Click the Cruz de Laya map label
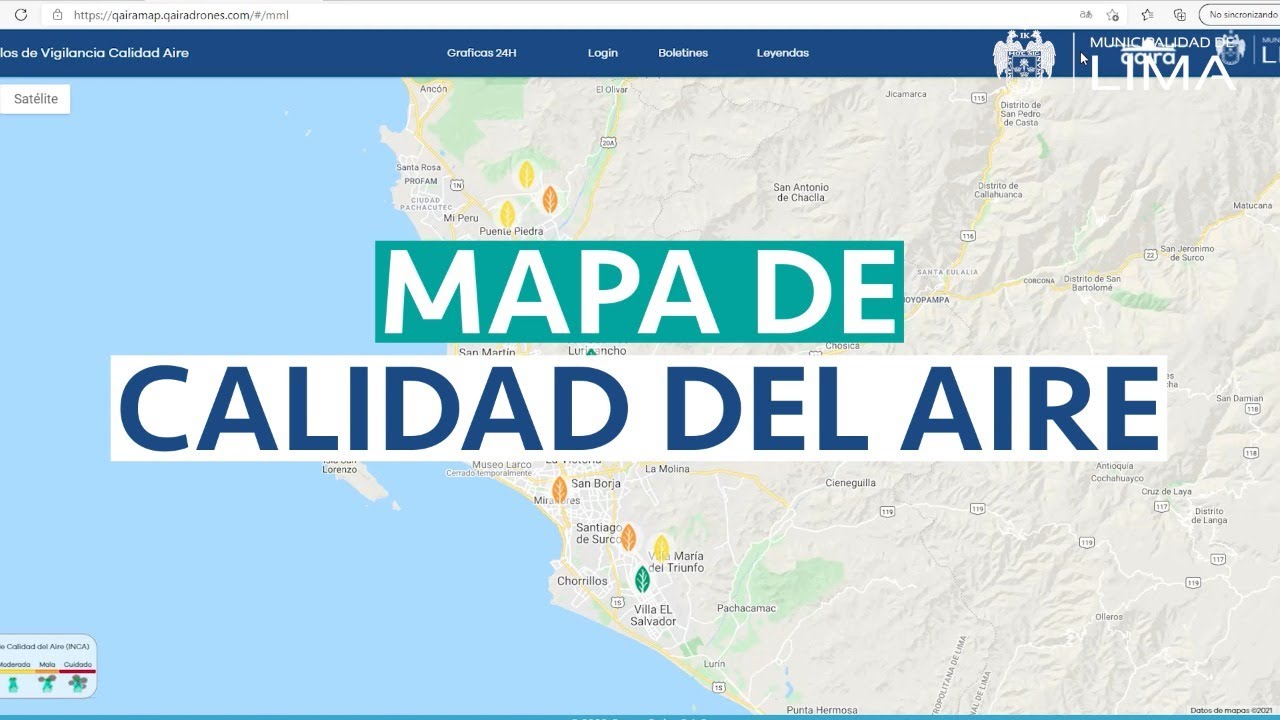 [1166, 492]
